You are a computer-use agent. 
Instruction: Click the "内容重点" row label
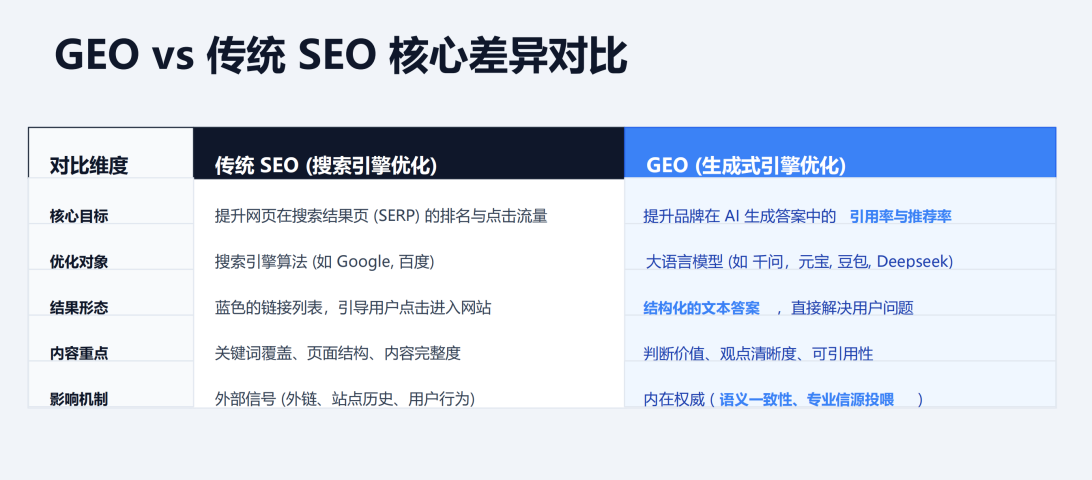point(79,353)
